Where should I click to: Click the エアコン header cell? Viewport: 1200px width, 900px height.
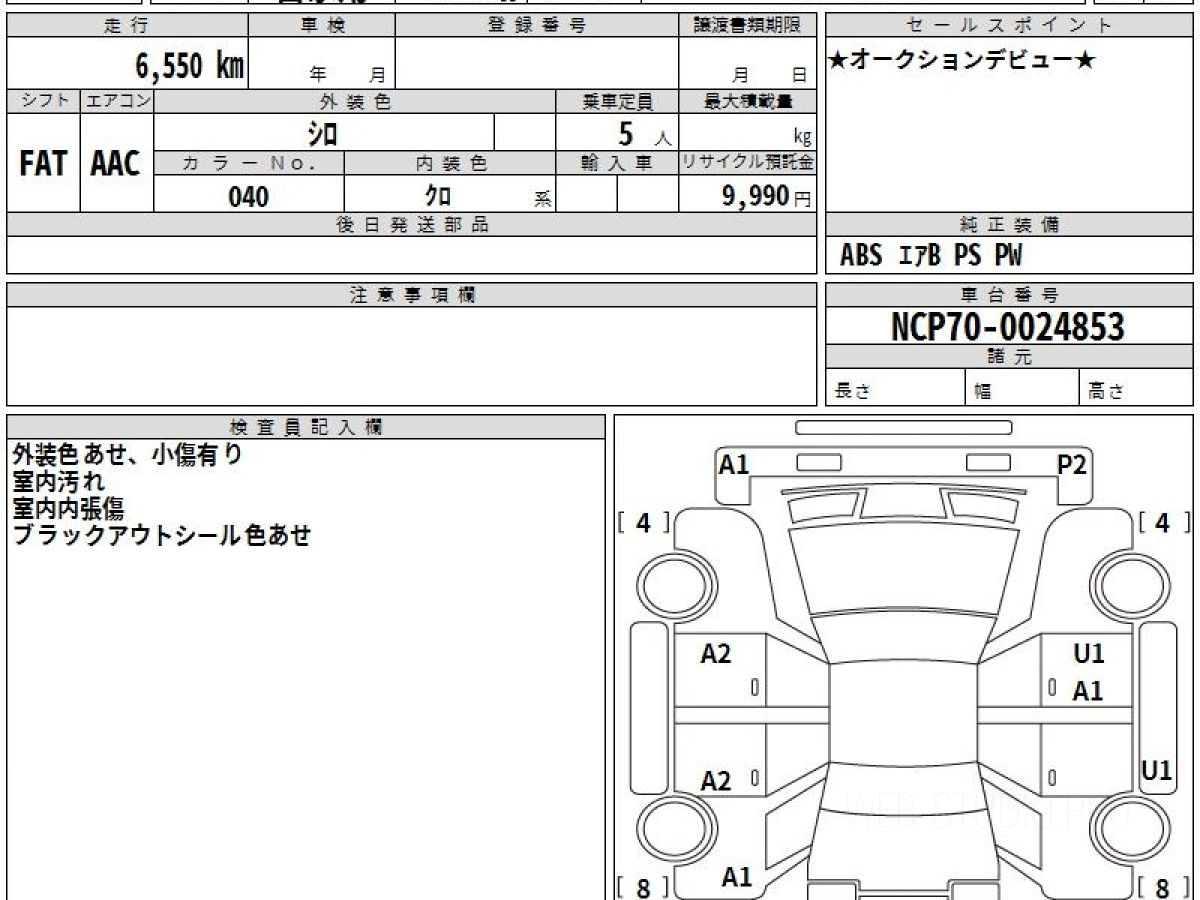click(x=117, y=101)
